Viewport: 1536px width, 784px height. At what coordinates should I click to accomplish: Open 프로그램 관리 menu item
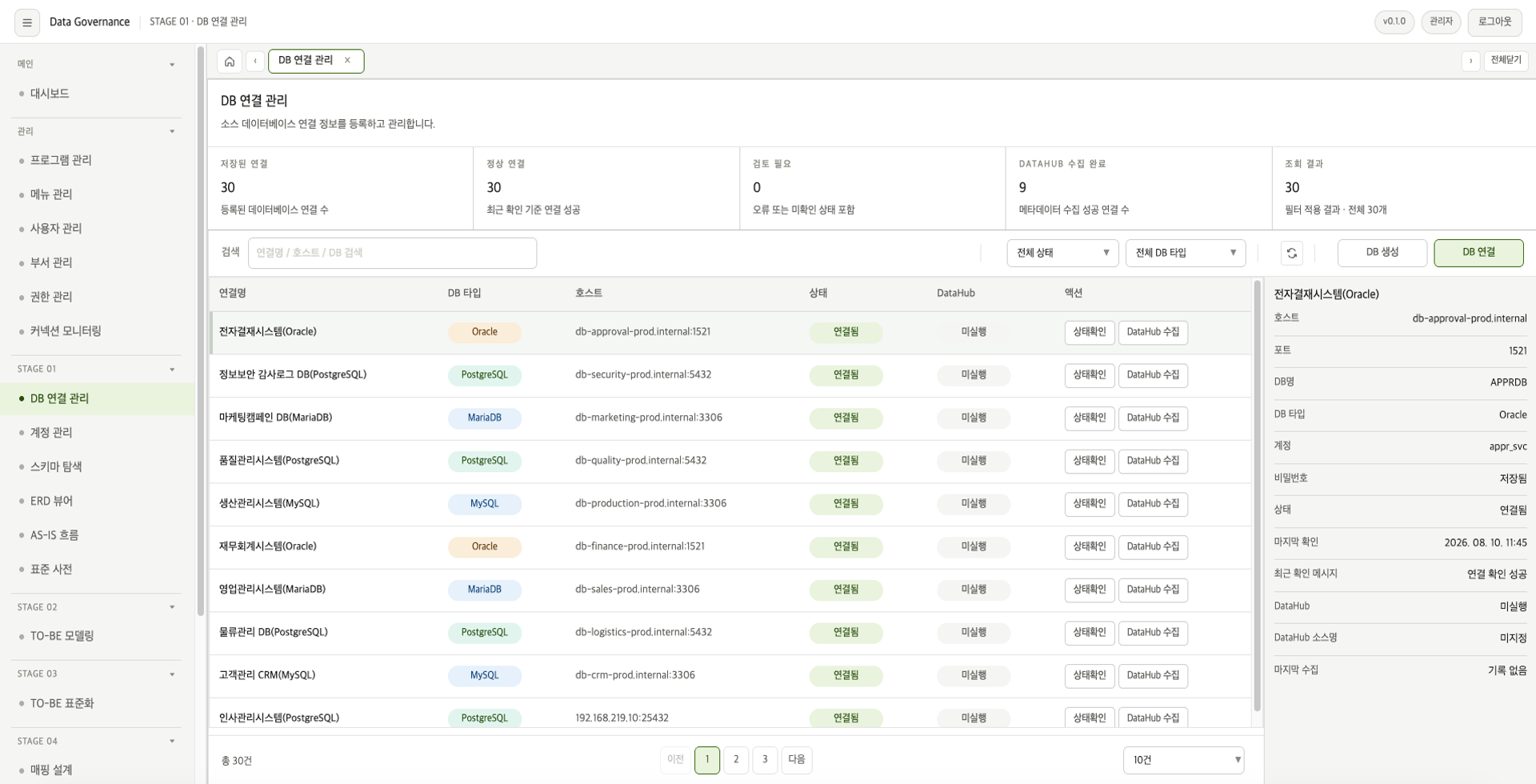click(x=98, y=160)
